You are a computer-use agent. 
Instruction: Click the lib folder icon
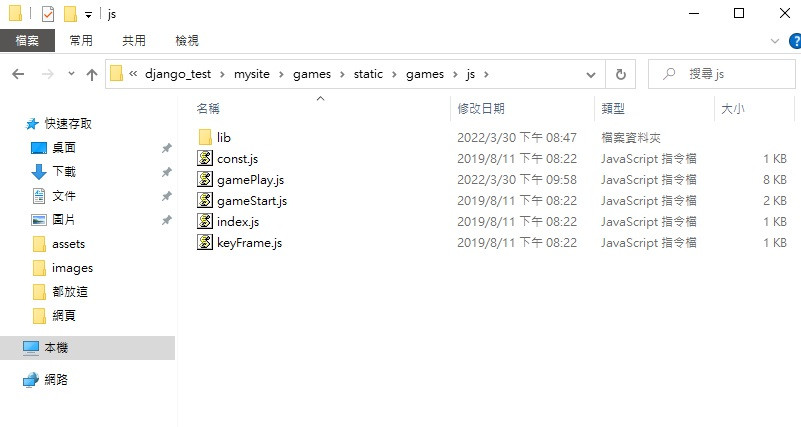pos(205,137)
